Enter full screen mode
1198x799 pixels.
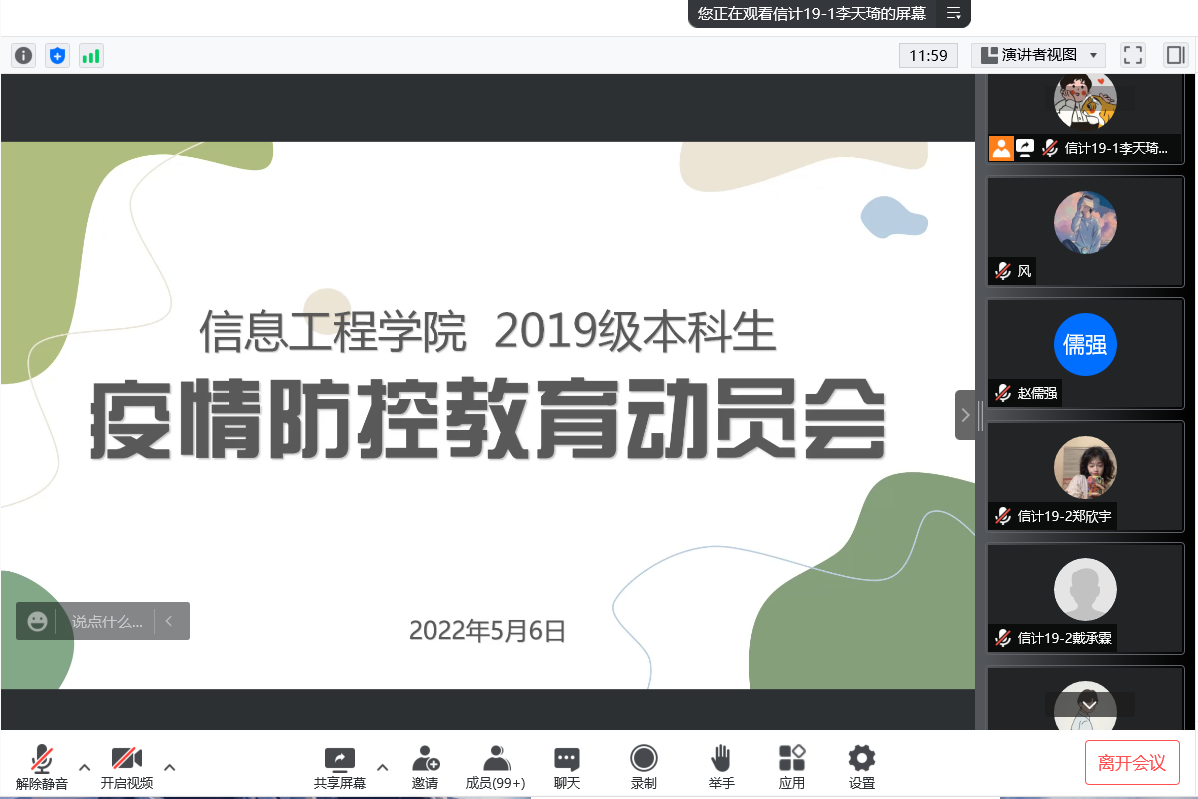coord(1132,55)
